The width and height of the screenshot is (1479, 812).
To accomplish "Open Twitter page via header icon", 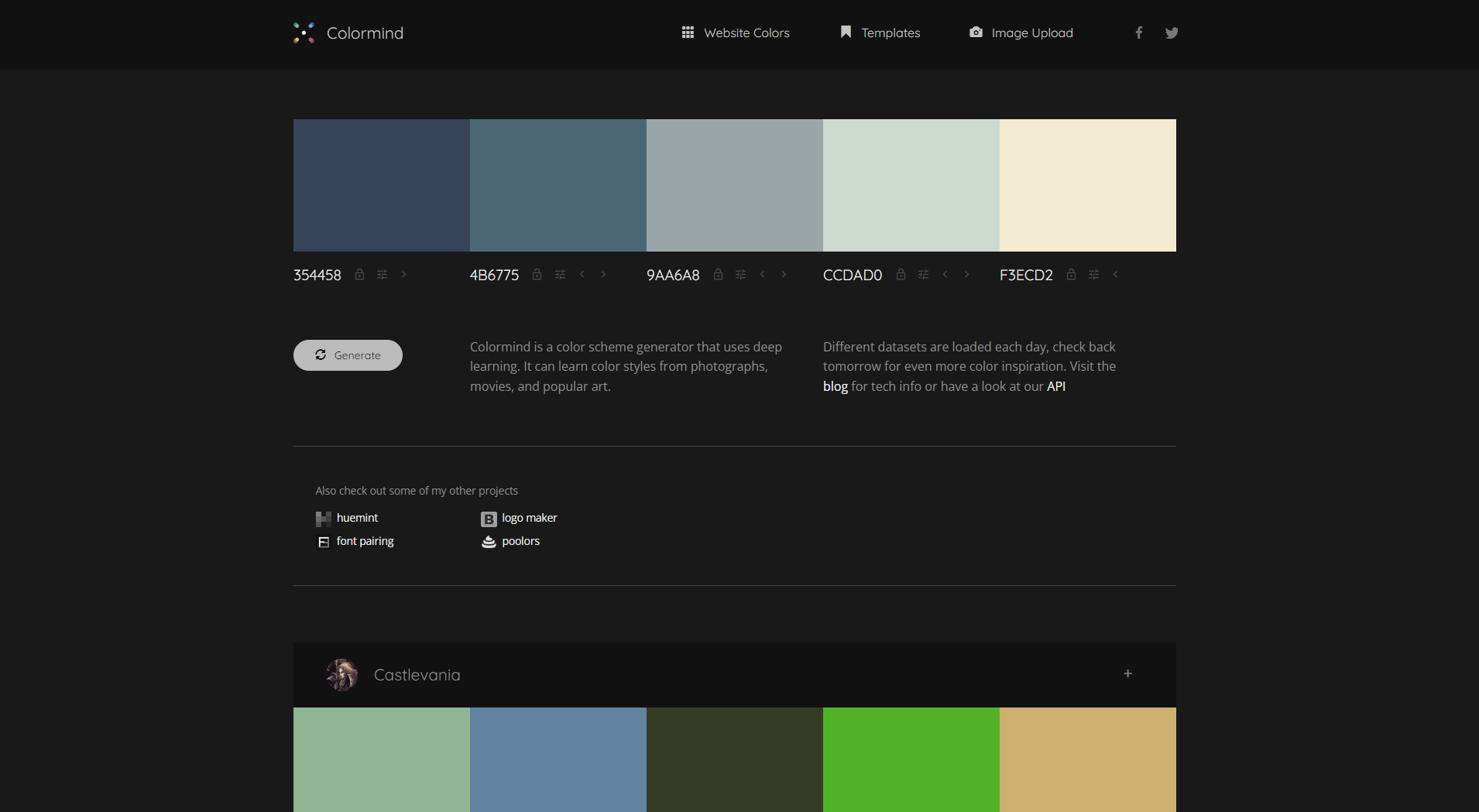I will tap(1172, 33).
